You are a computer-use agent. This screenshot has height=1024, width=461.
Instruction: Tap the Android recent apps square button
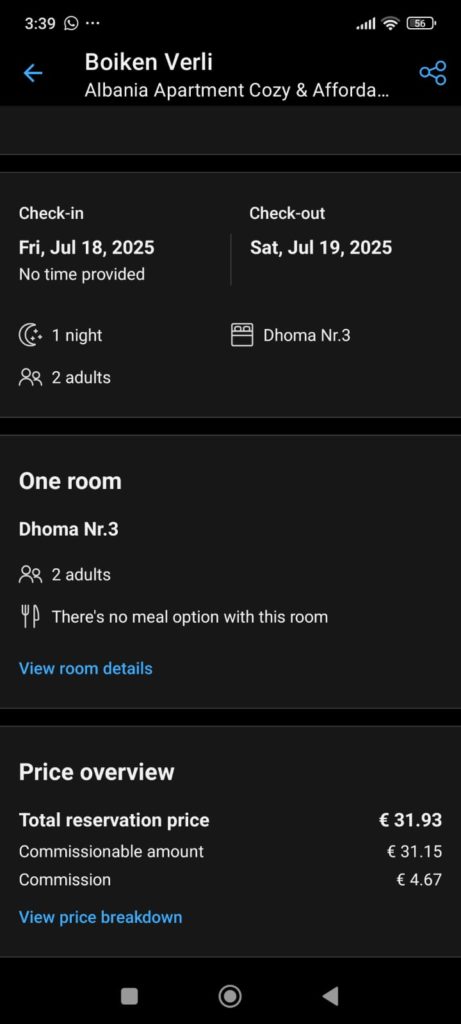pyautogui.click(x=129, y=996)
